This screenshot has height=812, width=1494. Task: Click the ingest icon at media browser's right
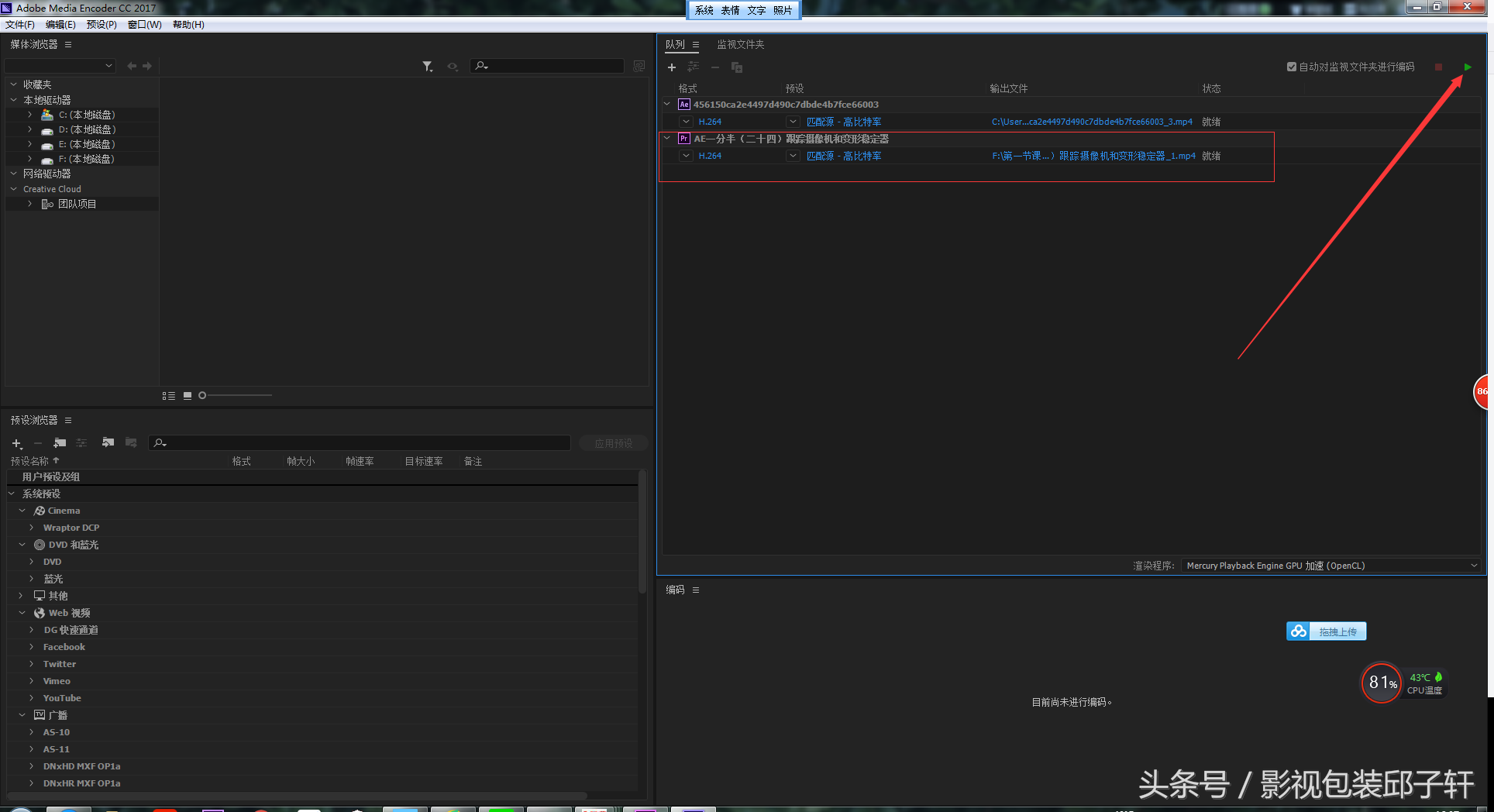click(639, 66)
